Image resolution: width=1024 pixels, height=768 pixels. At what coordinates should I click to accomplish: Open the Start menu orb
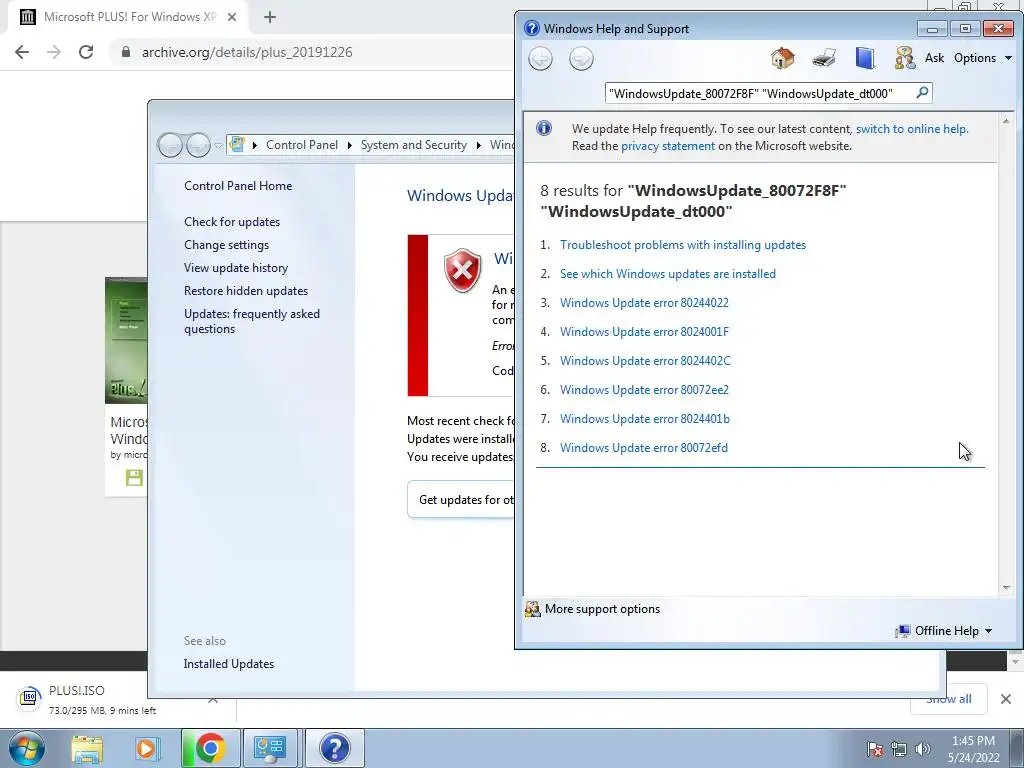click(x=27, y=748)
